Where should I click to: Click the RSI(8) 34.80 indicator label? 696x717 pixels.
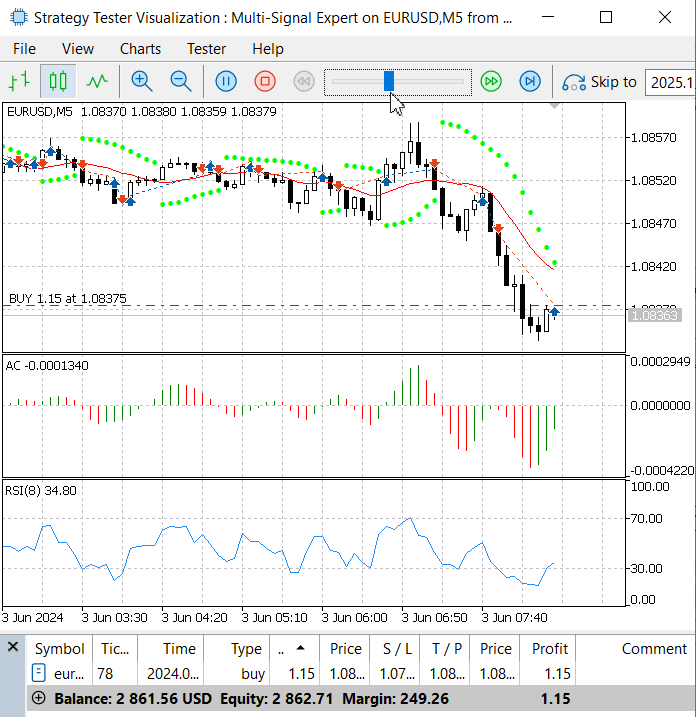pos(41,491)
